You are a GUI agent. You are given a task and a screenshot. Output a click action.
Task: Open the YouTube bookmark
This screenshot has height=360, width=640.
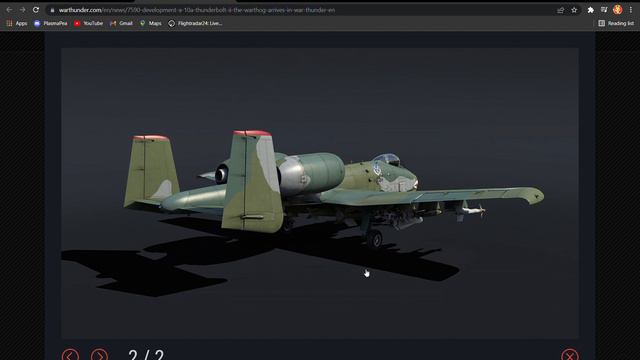coord(89,24)
